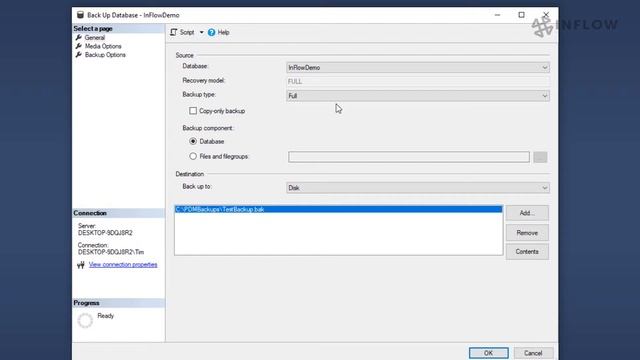
Task: Select the Media Options page
Action: (103, 46)
